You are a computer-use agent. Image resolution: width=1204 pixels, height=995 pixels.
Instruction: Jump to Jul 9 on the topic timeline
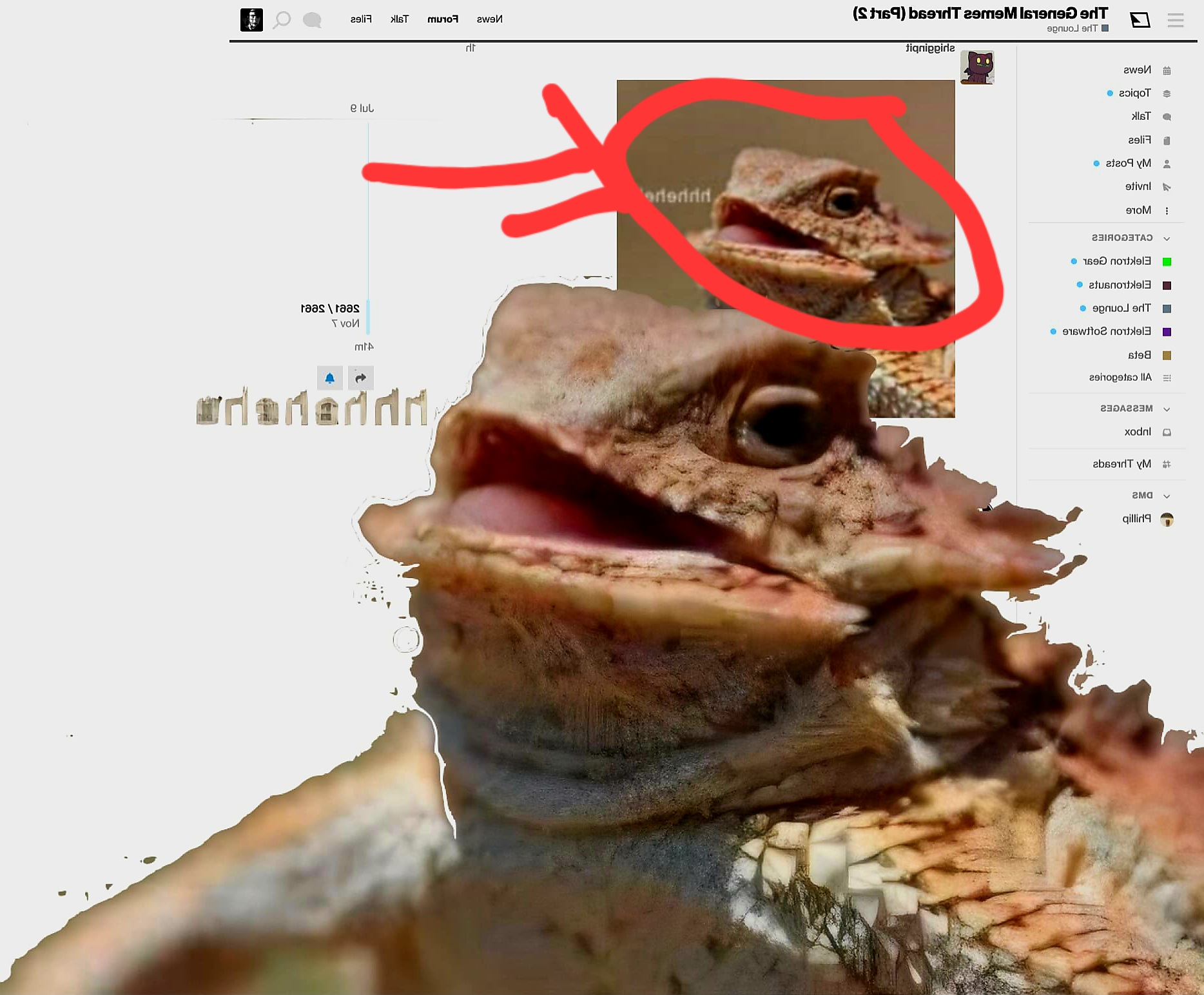coord(362,108)
